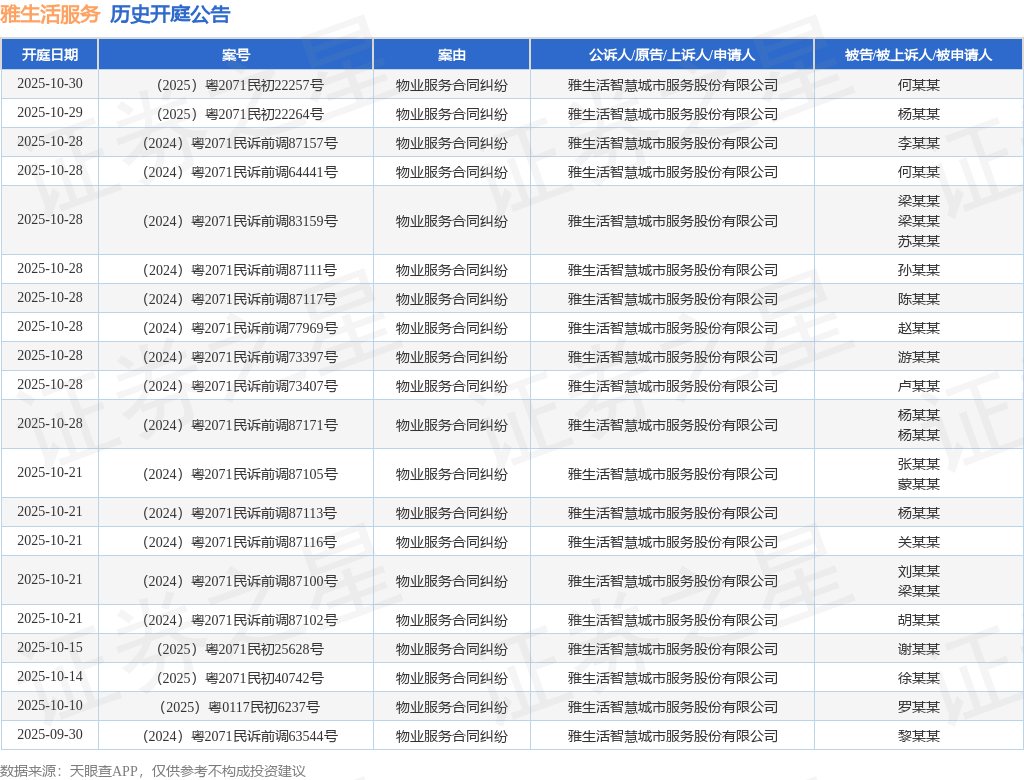This screenshot has height=780, width=1024.
Task: Click case number 粤2071民初22264号
Action: point(264,114)
